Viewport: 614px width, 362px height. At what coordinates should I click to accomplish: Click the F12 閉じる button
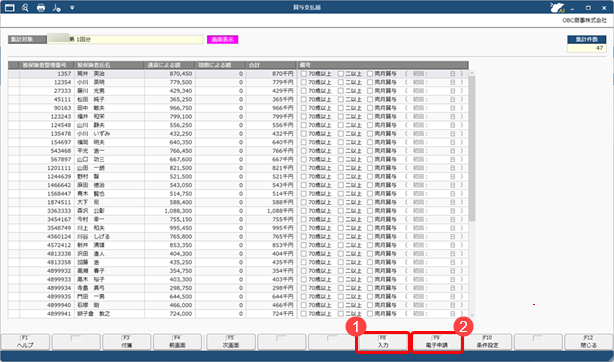click(589, 342)
